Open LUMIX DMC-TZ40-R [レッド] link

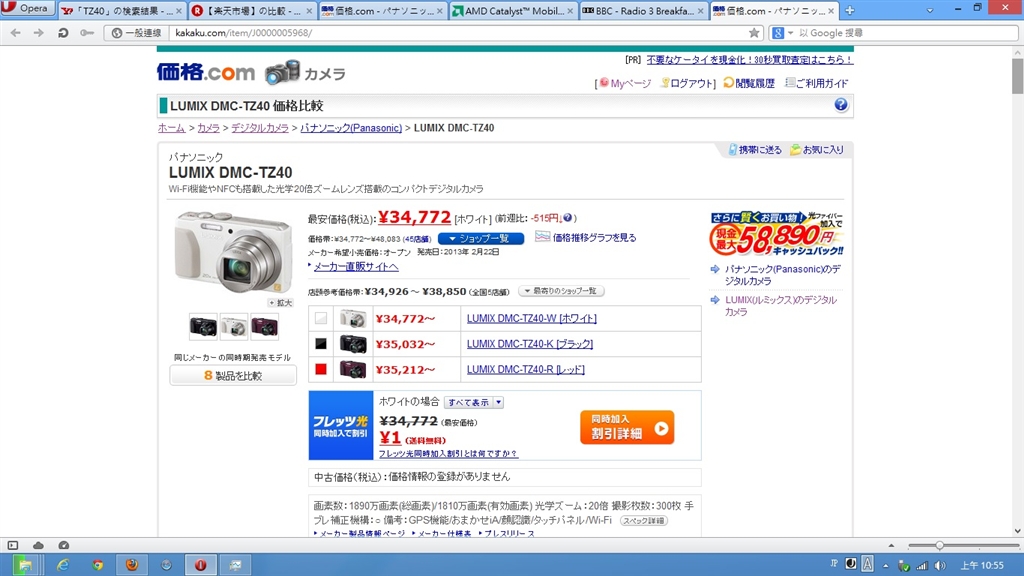point(526,369)
